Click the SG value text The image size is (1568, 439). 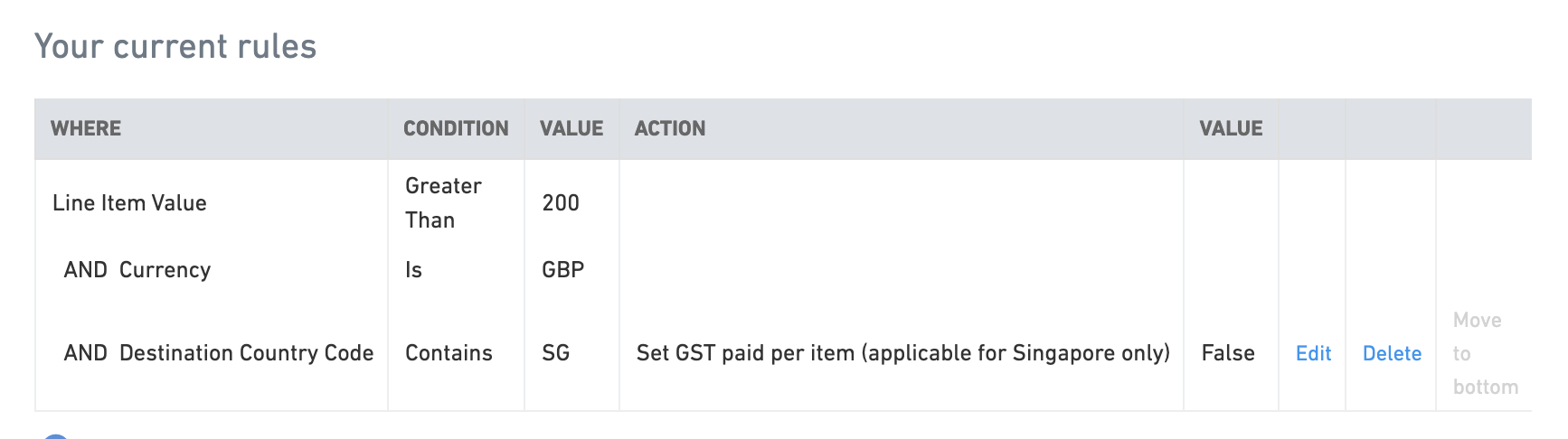[x=555, y=353]
